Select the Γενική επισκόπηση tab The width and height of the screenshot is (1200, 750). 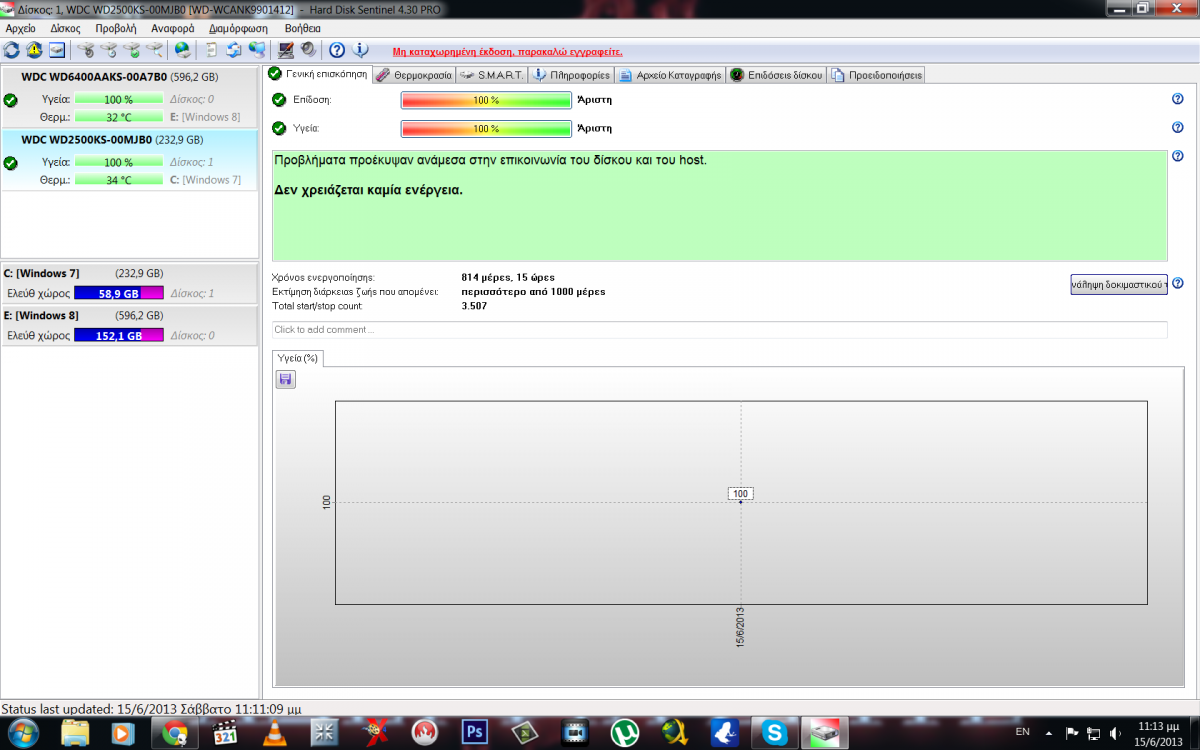point(318,74)
